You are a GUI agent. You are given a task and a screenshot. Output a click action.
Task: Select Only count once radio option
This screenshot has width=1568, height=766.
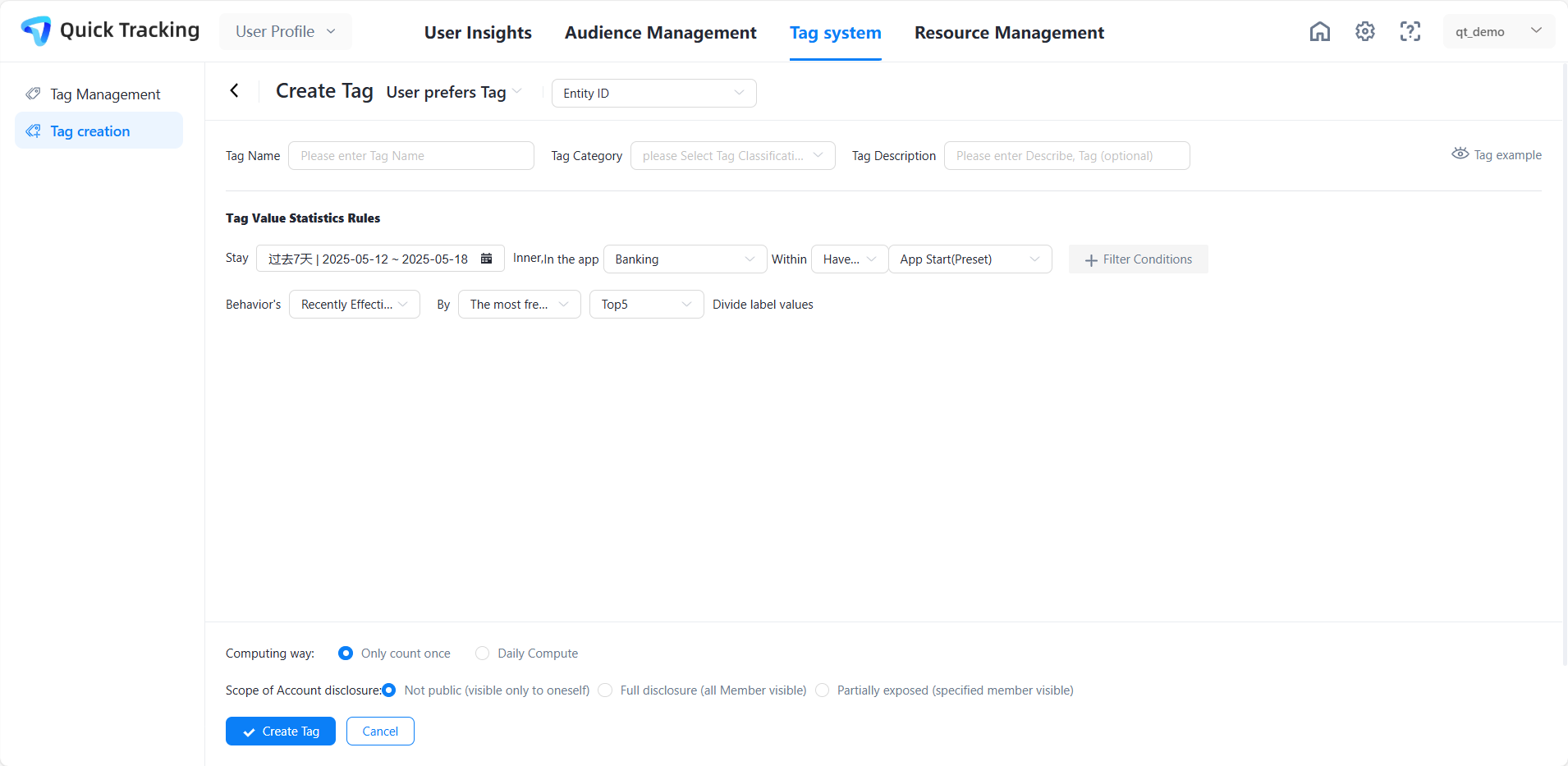[346, 654]
